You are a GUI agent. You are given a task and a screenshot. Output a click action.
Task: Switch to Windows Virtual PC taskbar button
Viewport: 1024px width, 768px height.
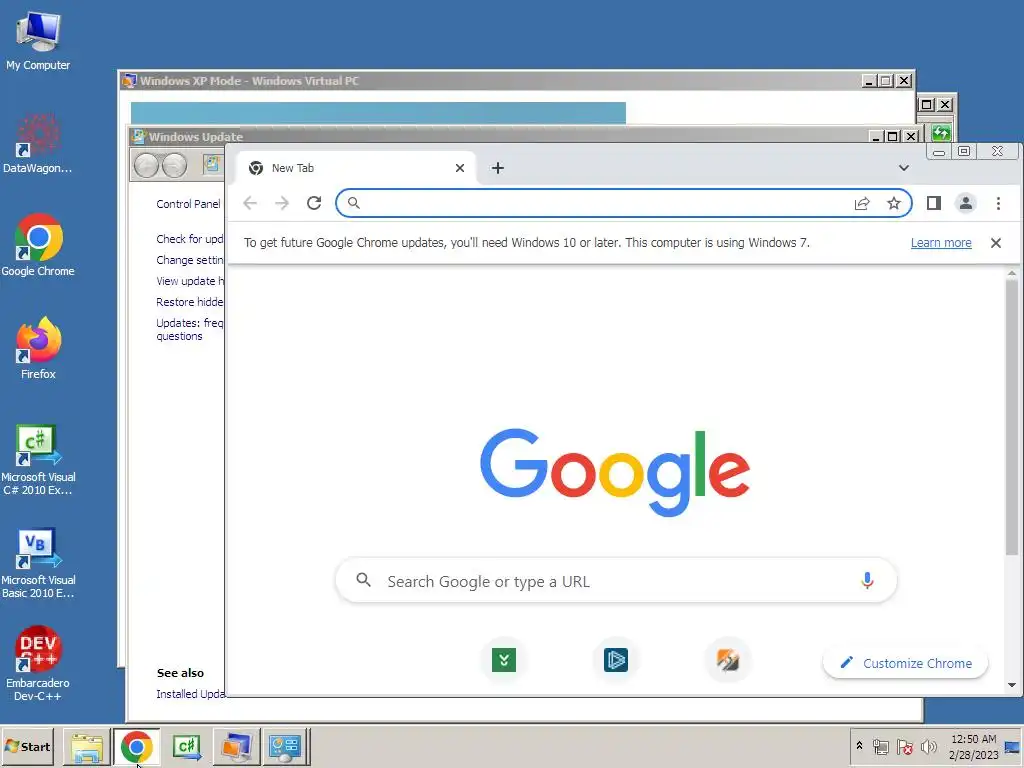(x=236, y=747)
